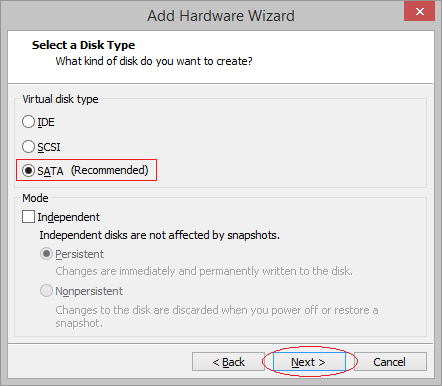Click the Add Hardware Wizard title bar

click(x=221, y=16)
